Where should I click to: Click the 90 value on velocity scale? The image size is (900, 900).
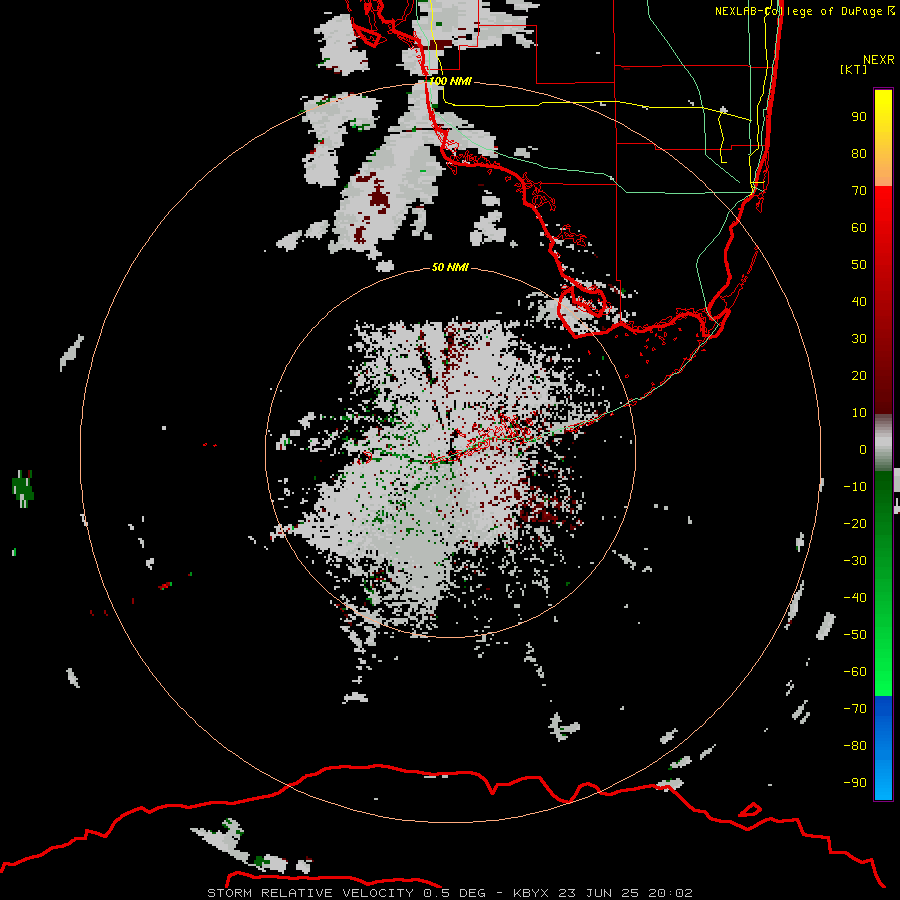coord(859,117)
